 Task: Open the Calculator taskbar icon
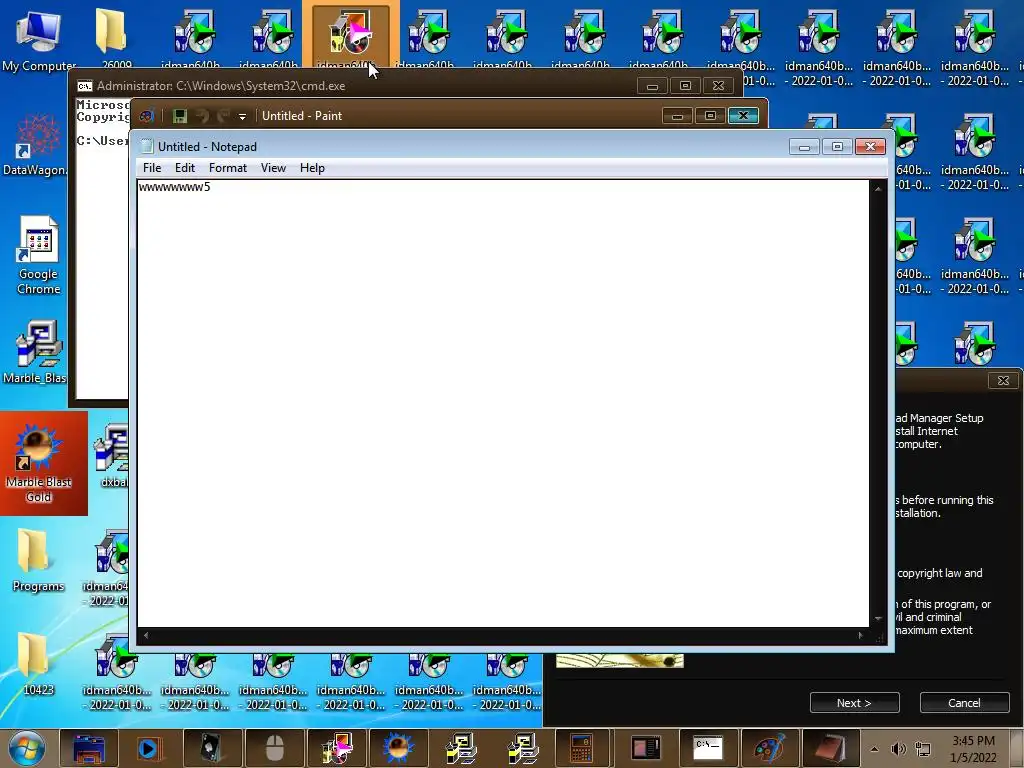pyautogui.click(x=581, y=749)
